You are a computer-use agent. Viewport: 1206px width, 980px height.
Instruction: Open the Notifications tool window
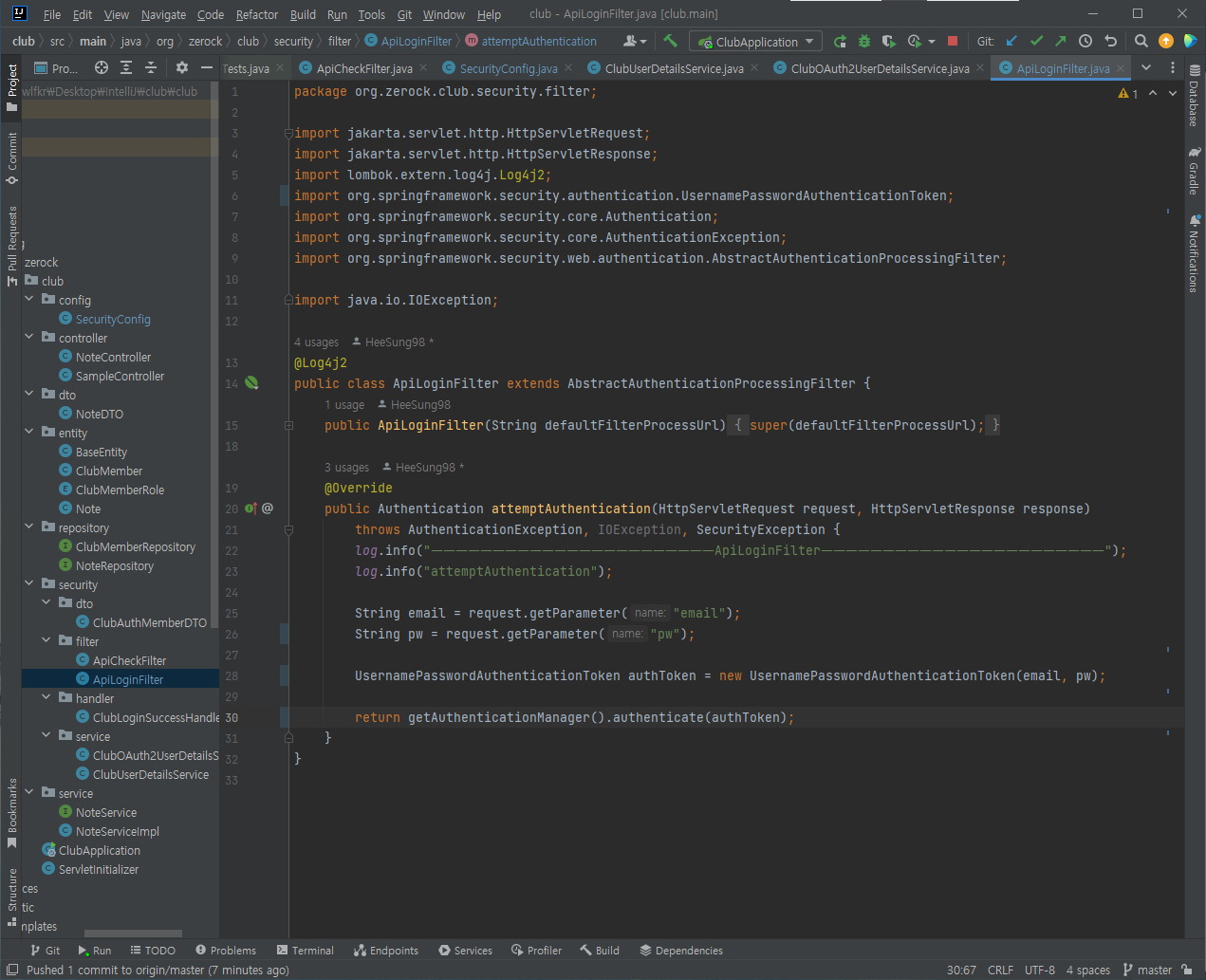point(1195,253)
